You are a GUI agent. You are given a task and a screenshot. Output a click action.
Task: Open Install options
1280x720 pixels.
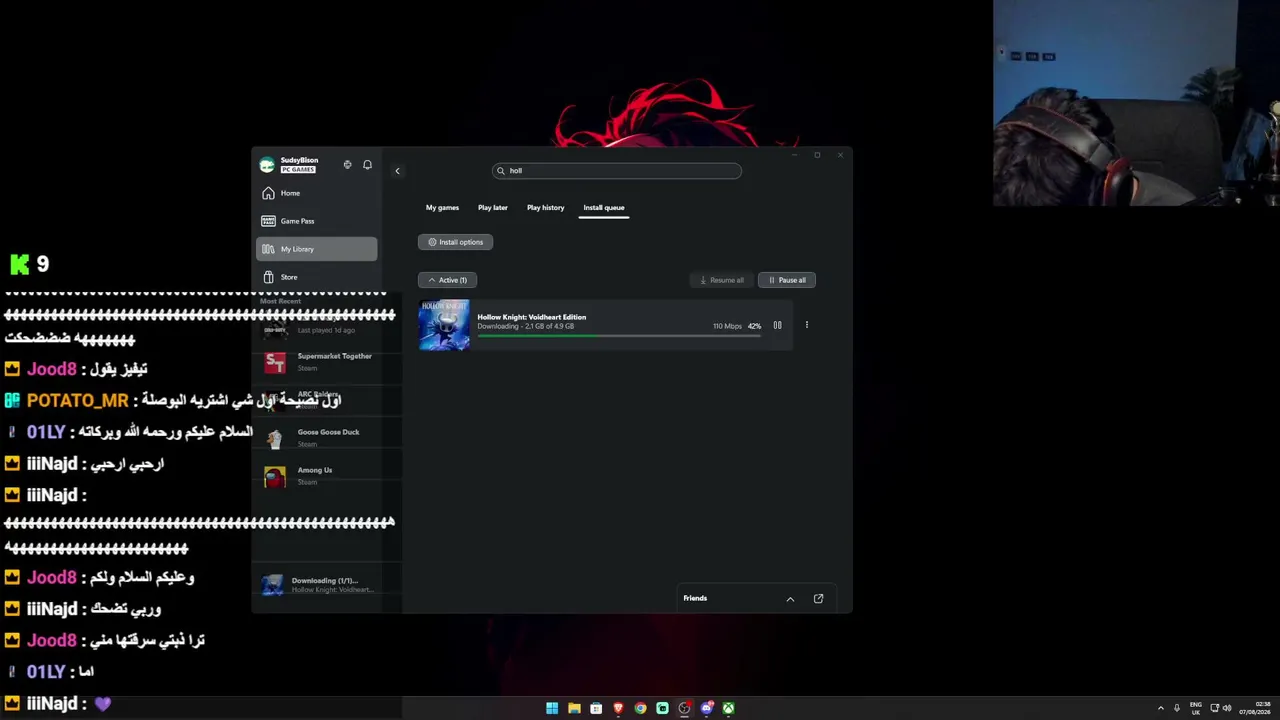(x=456, y=242)
